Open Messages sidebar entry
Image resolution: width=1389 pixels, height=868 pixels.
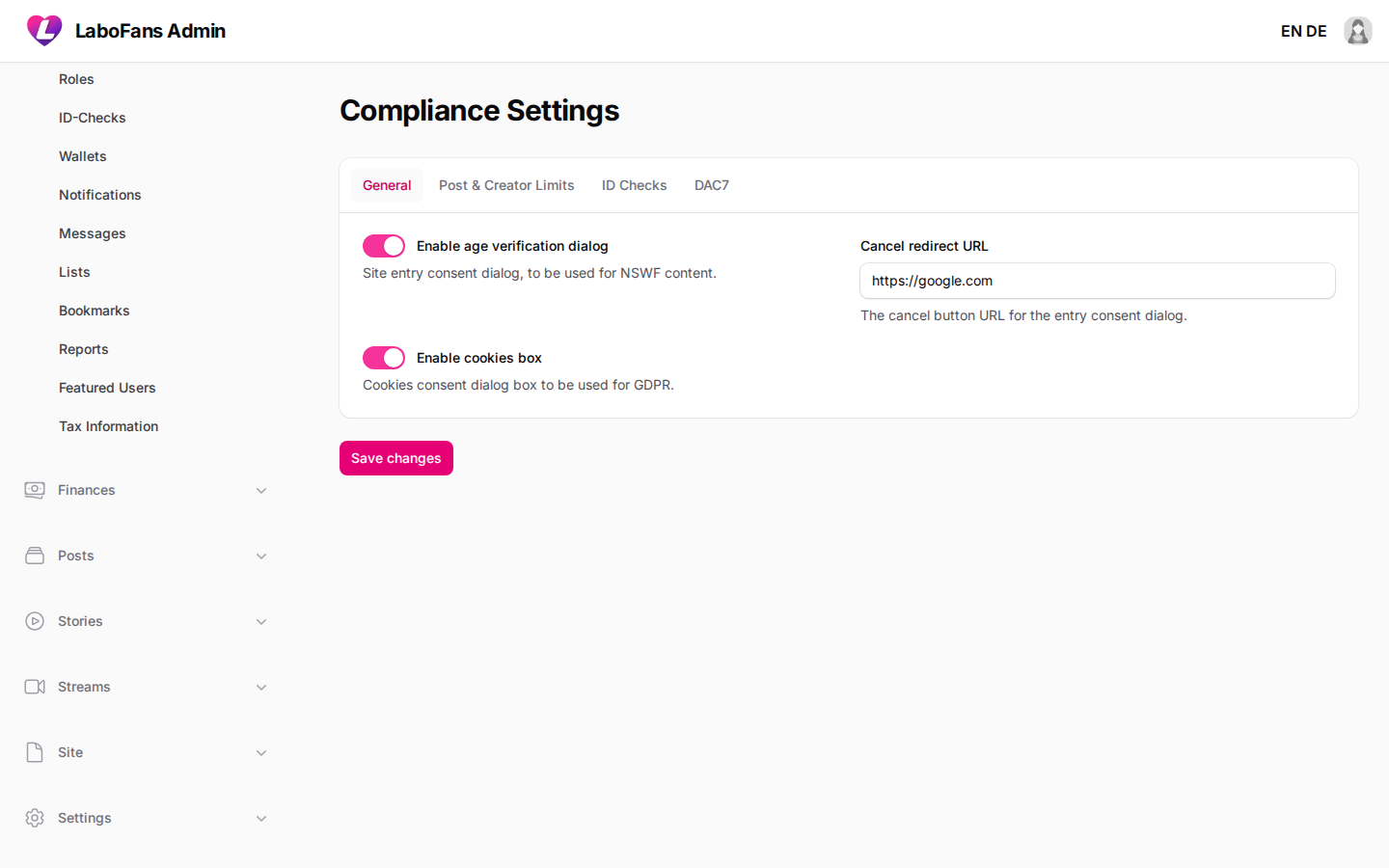[x=93, y=233]
